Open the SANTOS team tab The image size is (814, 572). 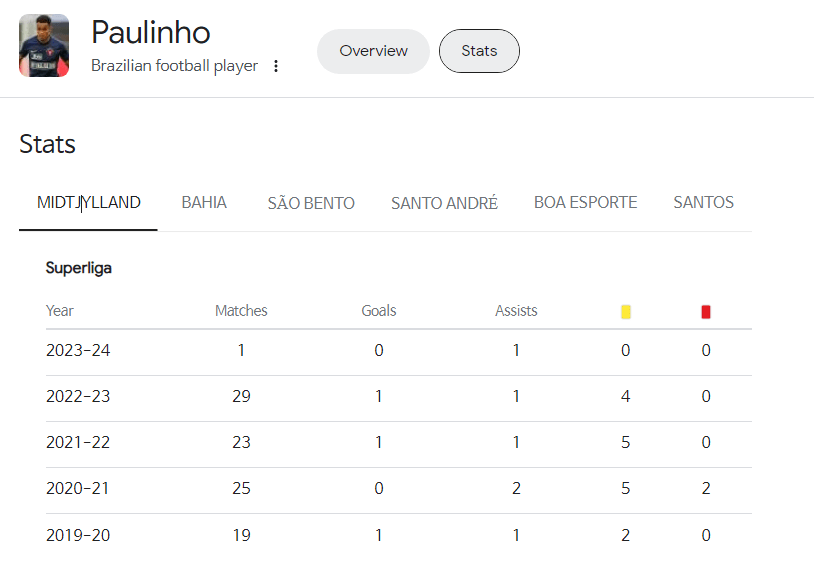[703, 202]
